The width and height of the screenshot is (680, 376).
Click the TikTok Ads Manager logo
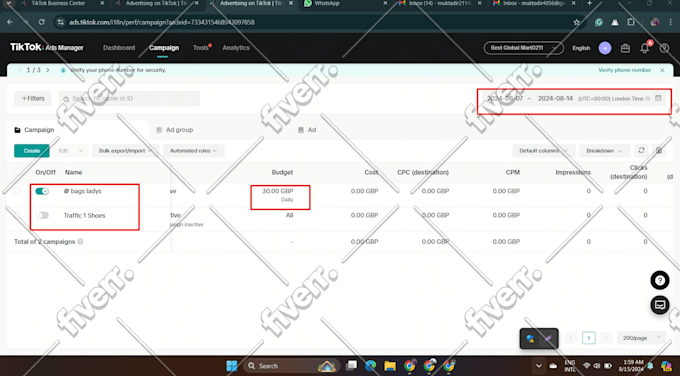tap(47, 47)
